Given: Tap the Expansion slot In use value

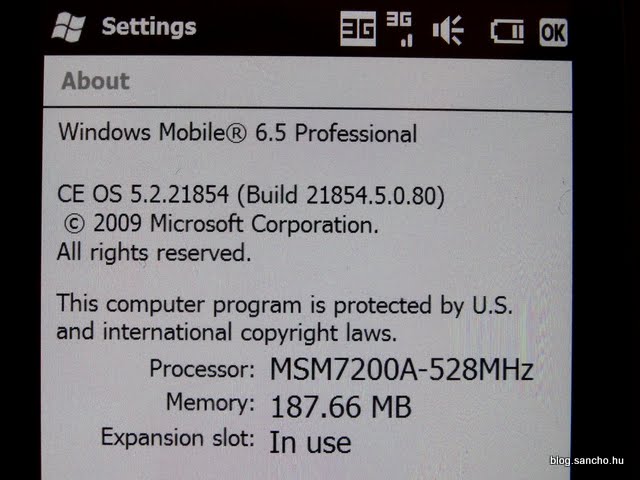Looking at the screenshot, I should (x=310, y=442).
